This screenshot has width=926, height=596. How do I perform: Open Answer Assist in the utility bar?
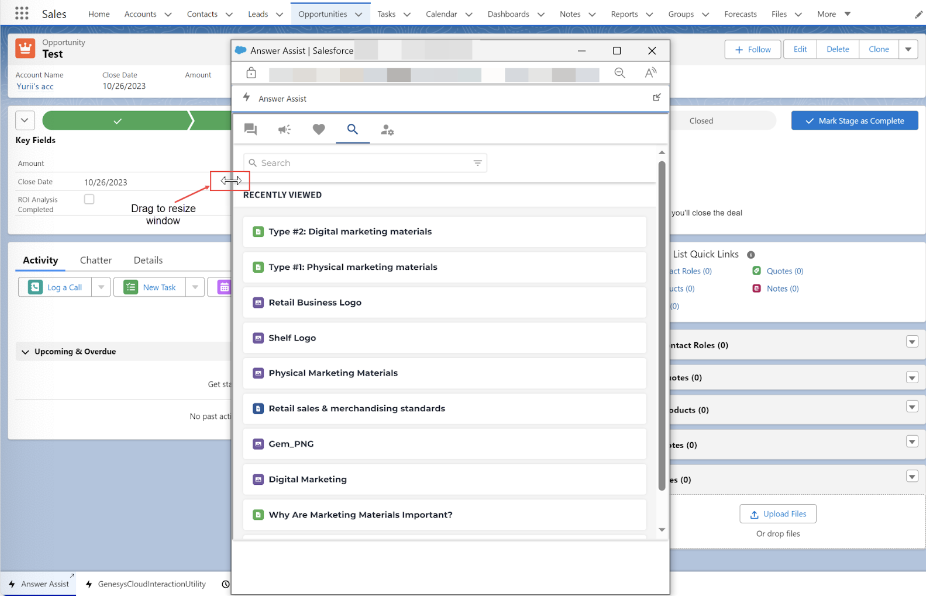(39, 584)
